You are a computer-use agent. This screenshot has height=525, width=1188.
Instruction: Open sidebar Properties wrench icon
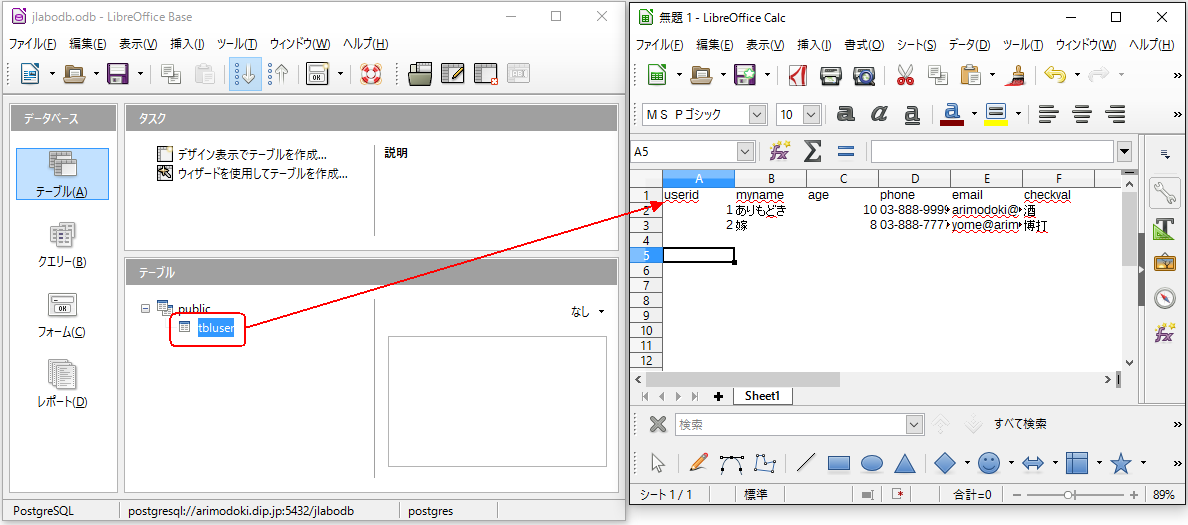[1164, 193]
